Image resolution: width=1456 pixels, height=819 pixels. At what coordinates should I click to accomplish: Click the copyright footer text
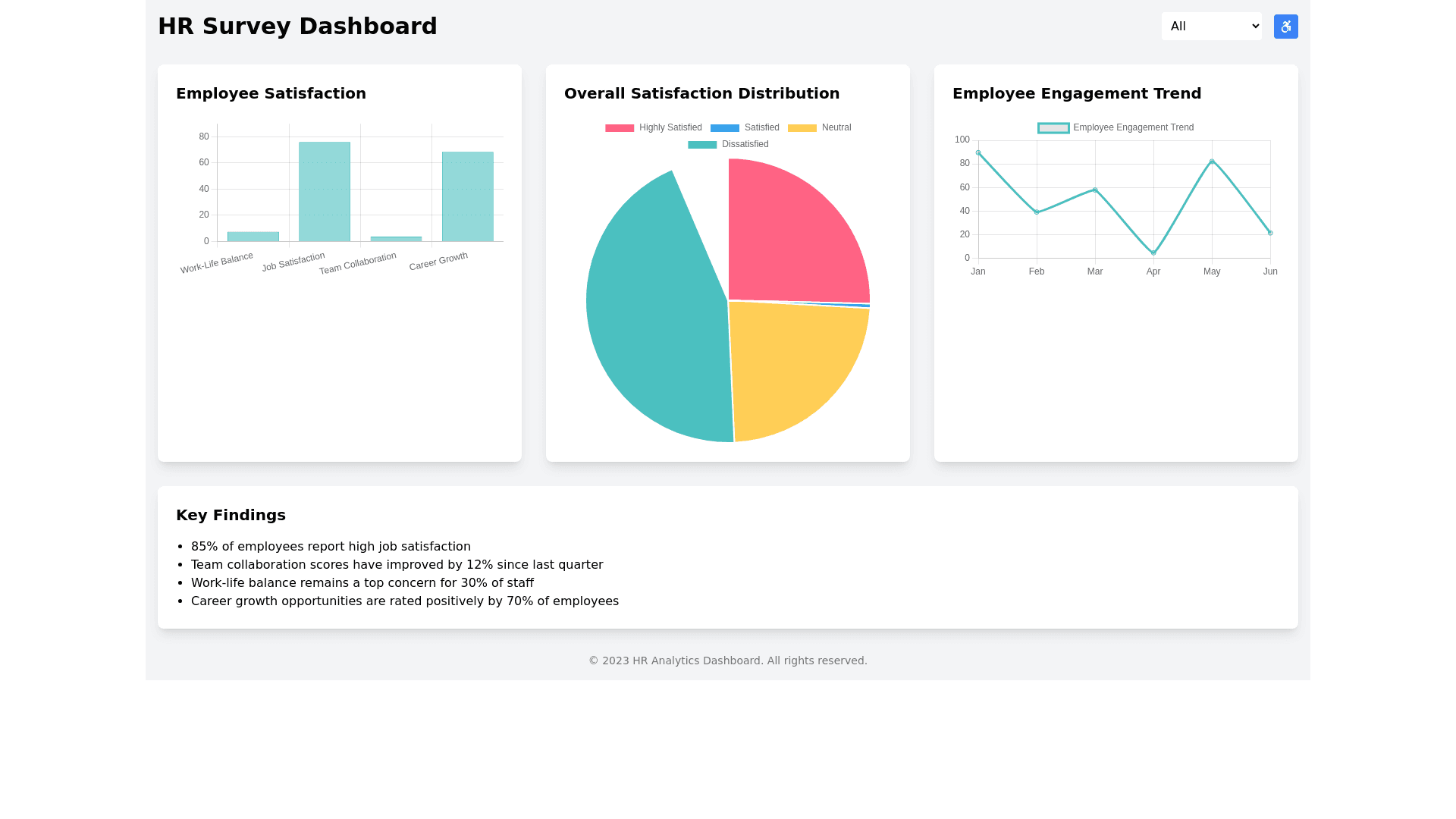tap(727, 661)
